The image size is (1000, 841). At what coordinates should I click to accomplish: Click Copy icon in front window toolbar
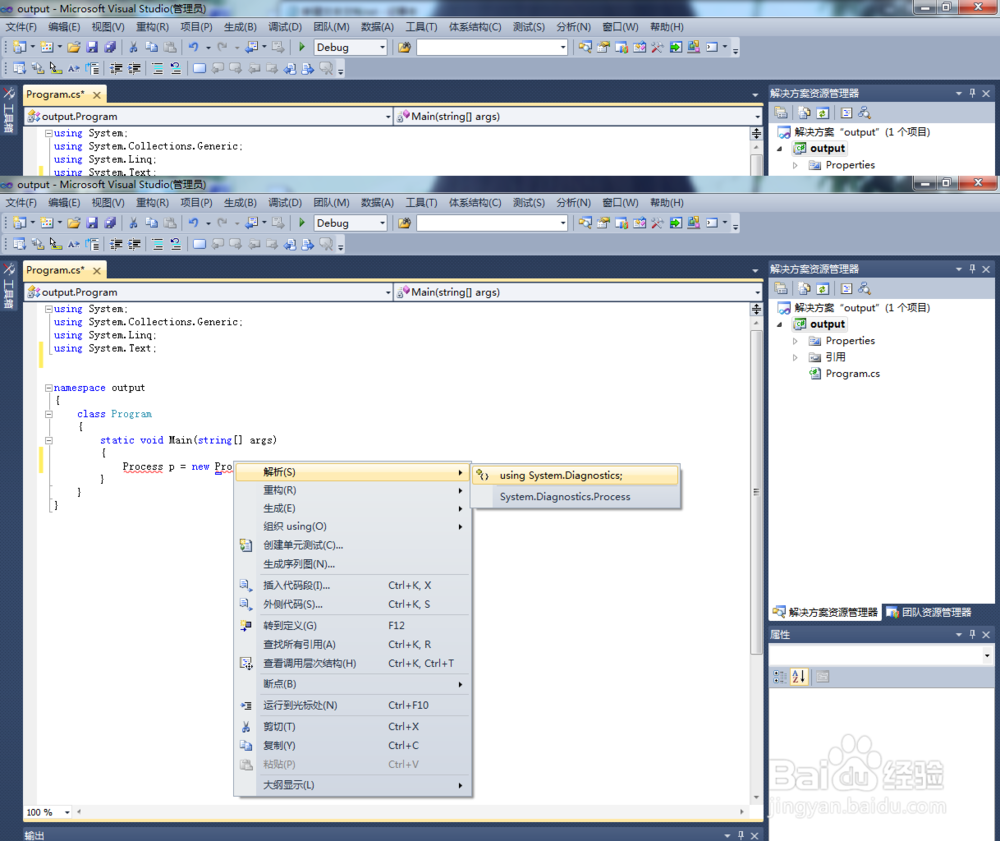[x=152, y=223]
